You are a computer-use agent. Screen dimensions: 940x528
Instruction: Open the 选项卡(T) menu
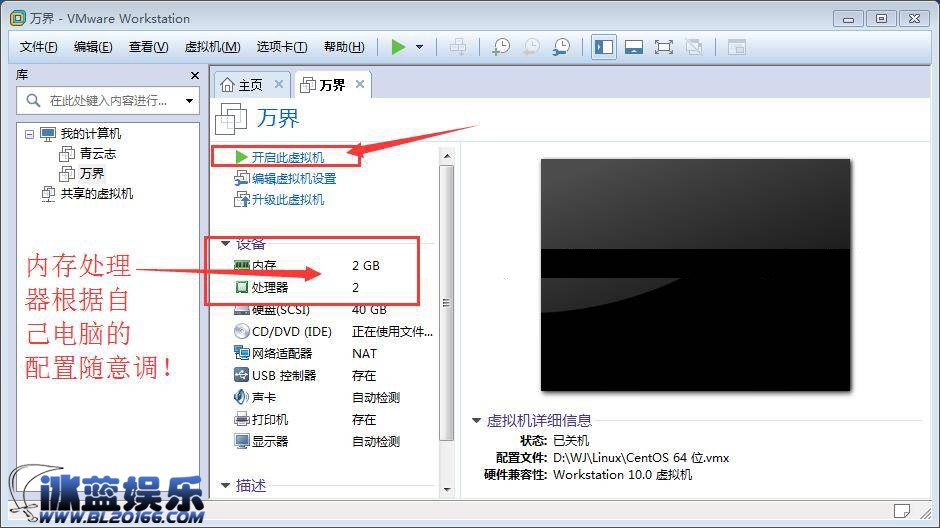pos(282,47)
